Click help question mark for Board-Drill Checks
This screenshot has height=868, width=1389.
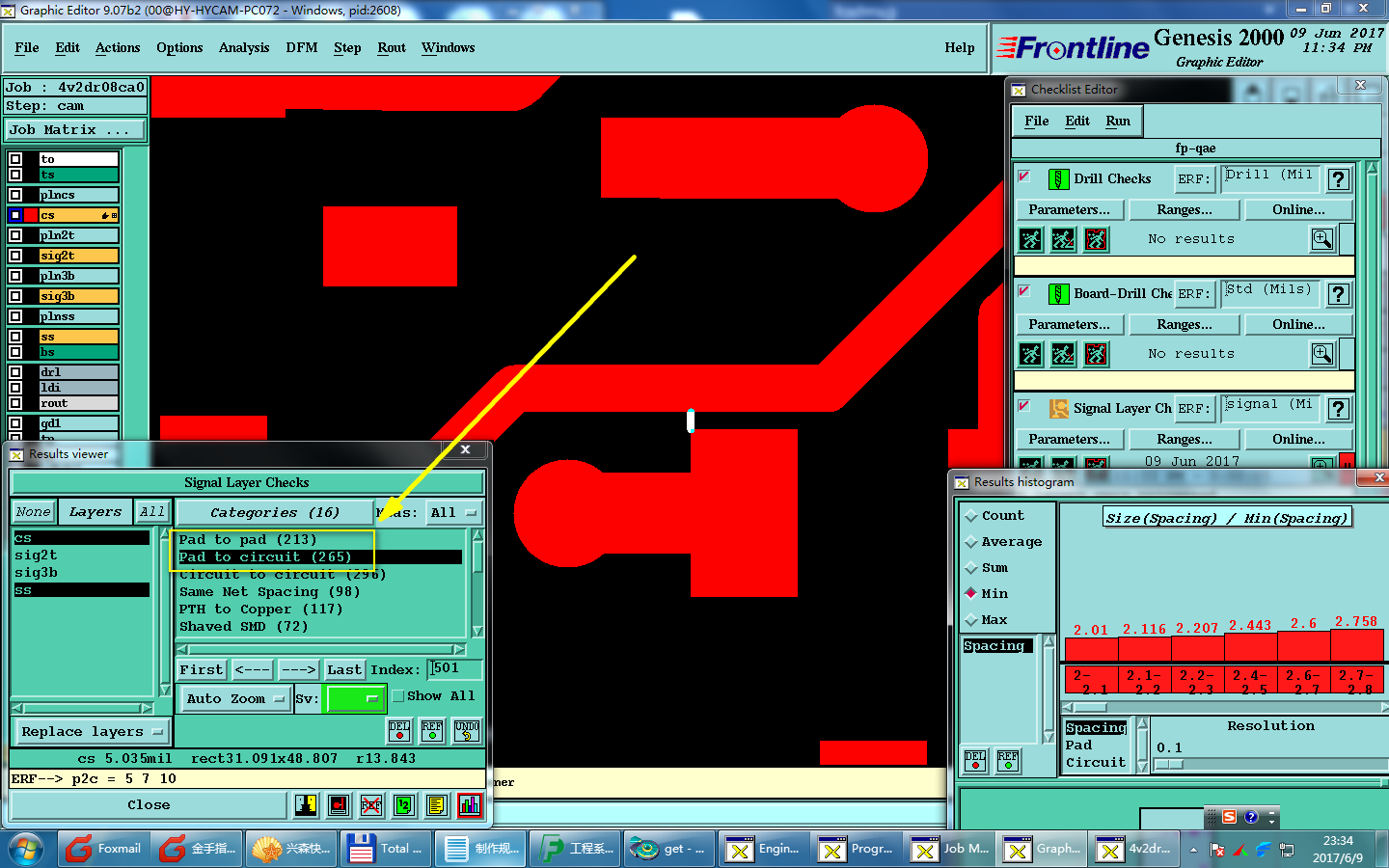click(x=1338, y=294)
